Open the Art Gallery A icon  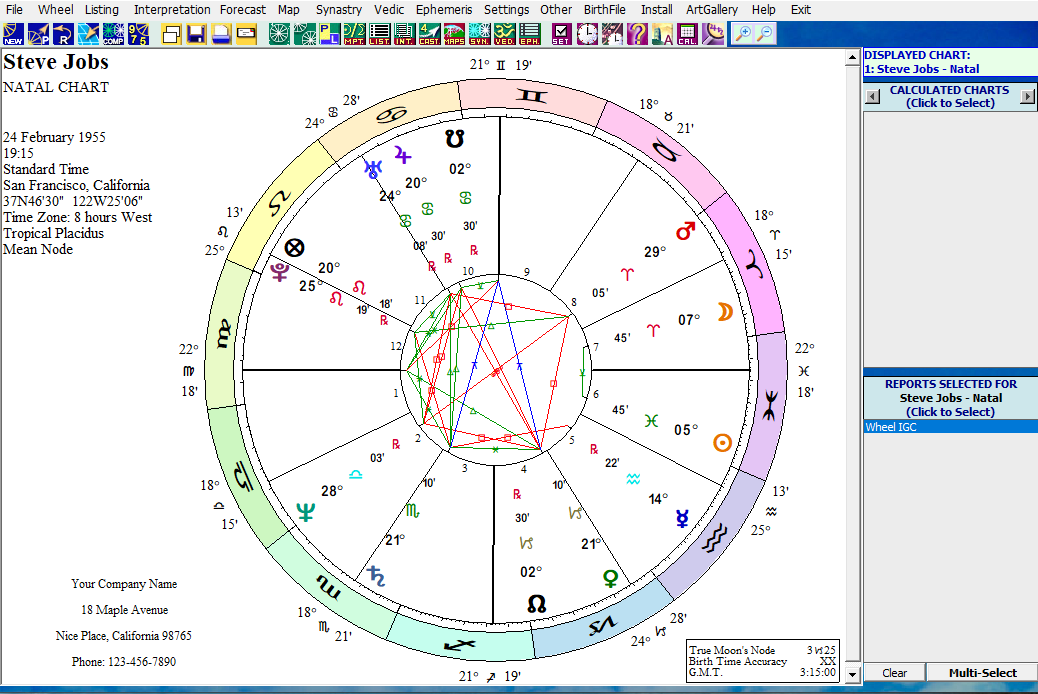click(662, 34)
